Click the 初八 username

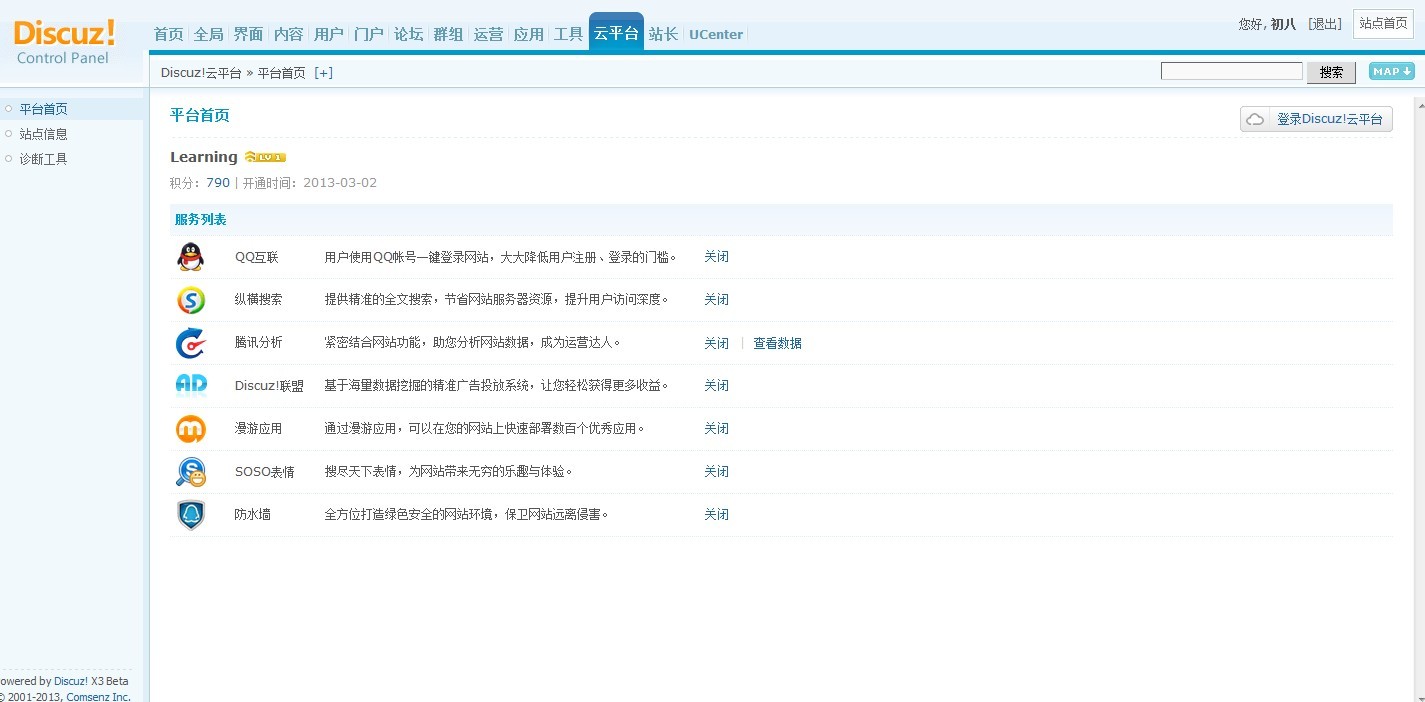point(1283,24)
